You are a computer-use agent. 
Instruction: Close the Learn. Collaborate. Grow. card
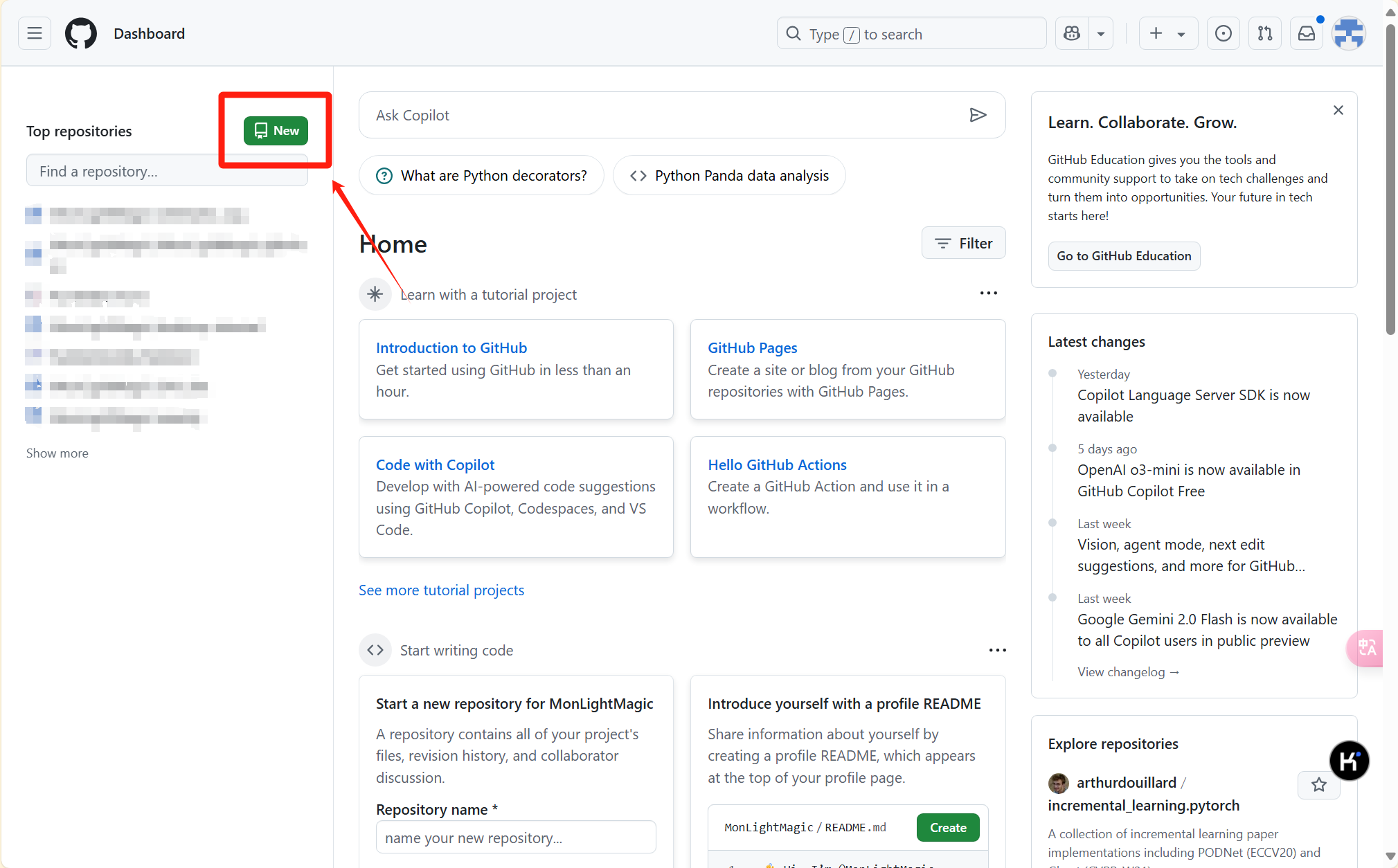[1338, 110]
